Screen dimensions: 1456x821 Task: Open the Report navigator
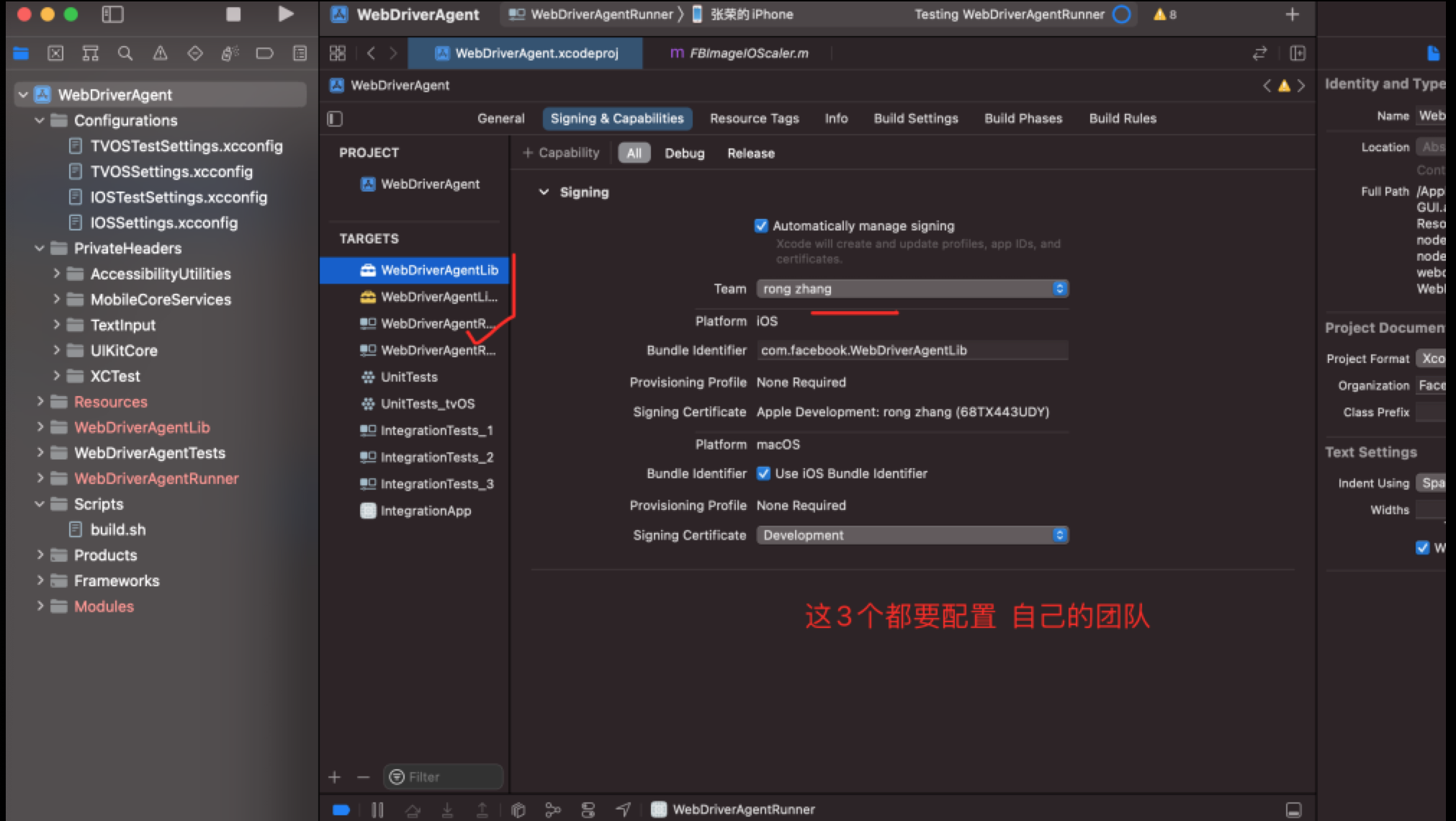click(300, 53)
